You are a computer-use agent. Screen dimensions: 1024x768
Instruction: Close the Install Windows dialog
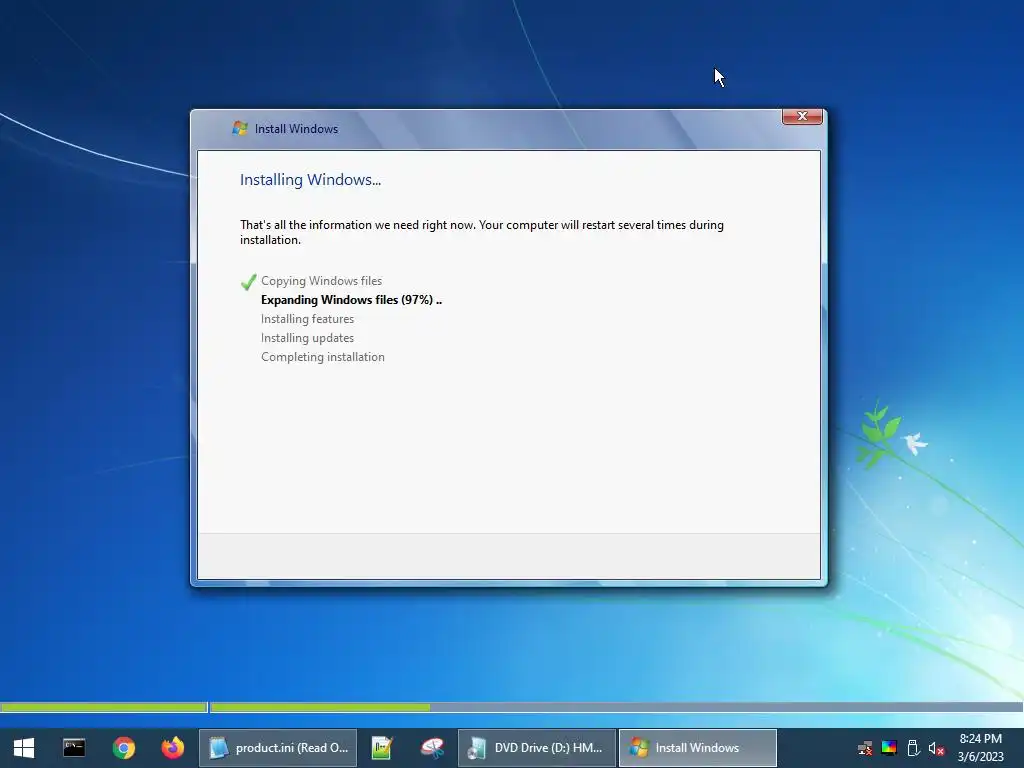click(x=802, y=116)
